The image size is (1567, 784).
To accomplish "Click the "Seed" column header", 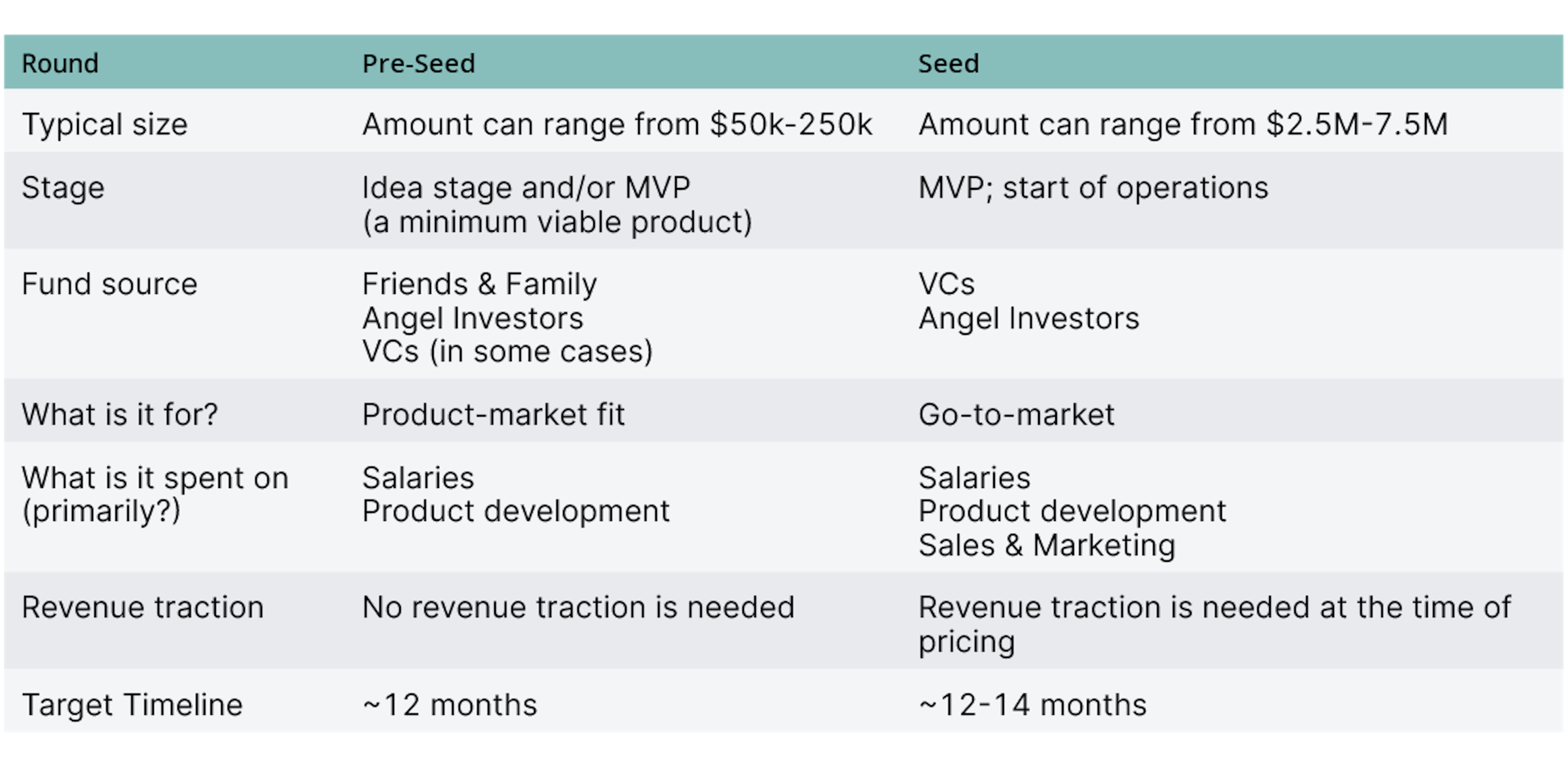I will click(x=948, y=63).
